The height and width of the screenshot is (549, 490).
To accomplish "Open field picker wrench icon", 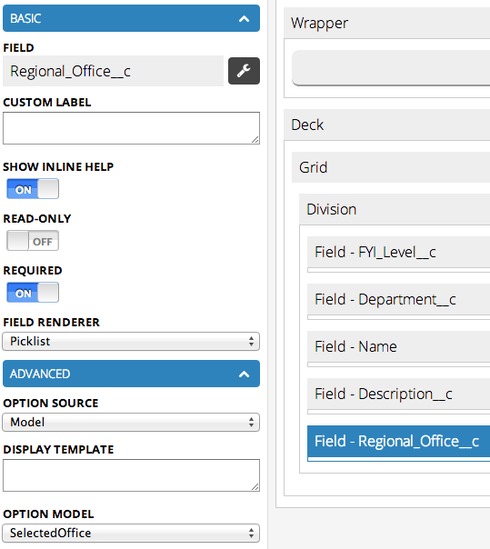I will click(x=244, y=71).
